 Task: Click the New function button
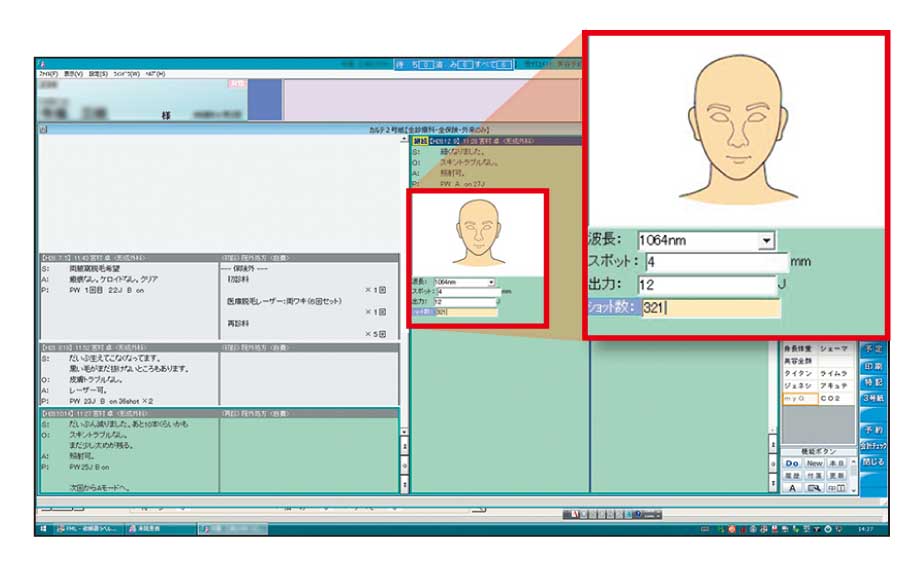coord(814,463)
